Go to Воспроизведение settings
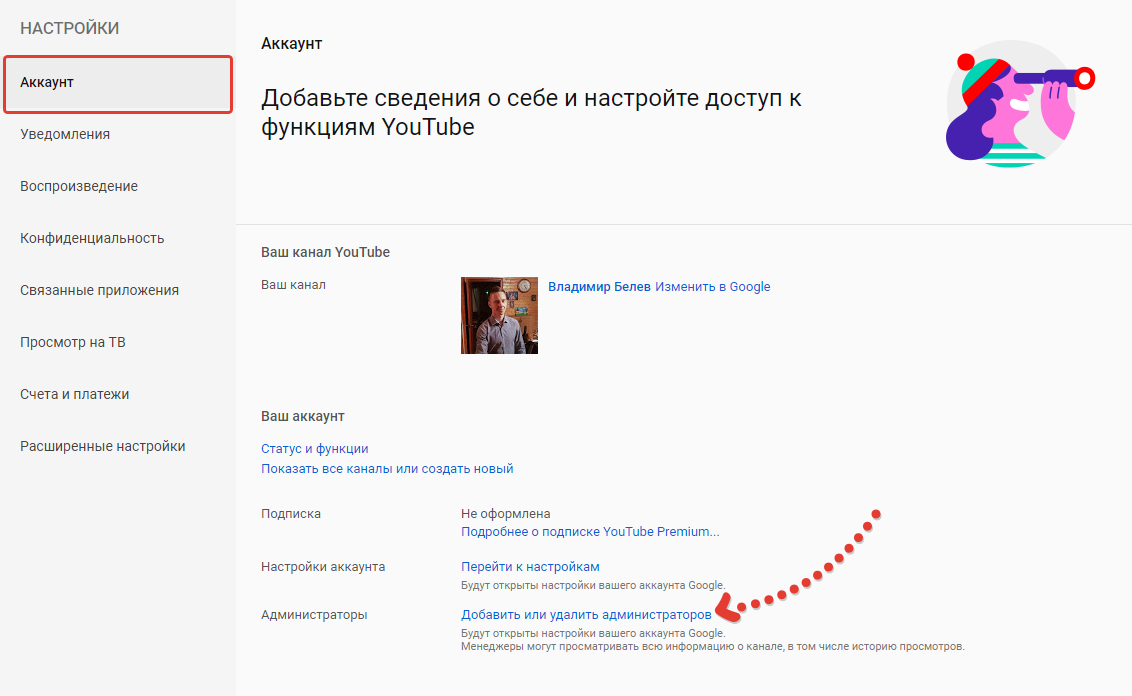Image resolution: width=1132 pixels, height=696 pixels. click(x=79, y=186)
